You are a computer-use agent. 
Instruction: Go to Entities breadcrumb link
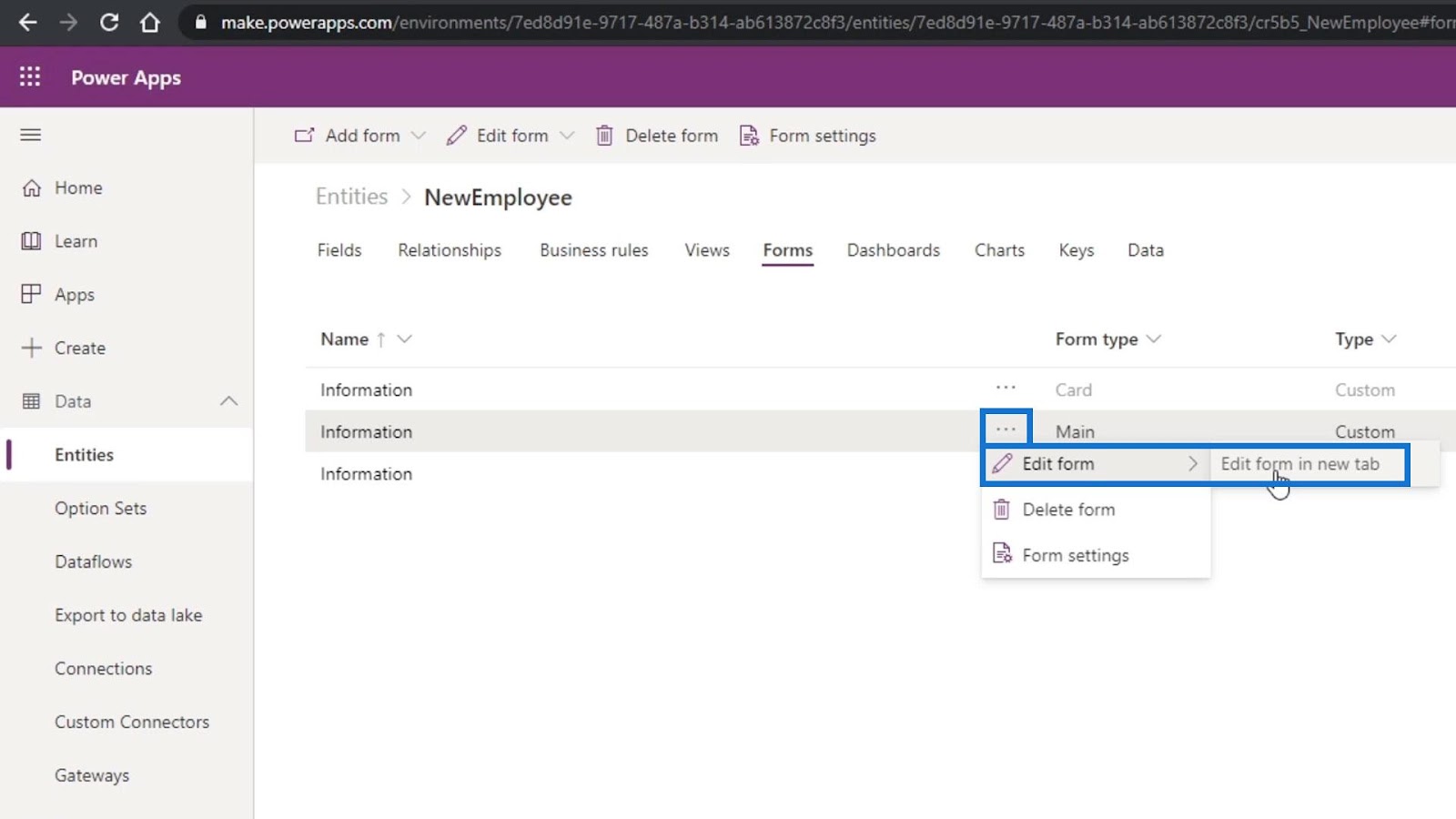click(351, 197)
